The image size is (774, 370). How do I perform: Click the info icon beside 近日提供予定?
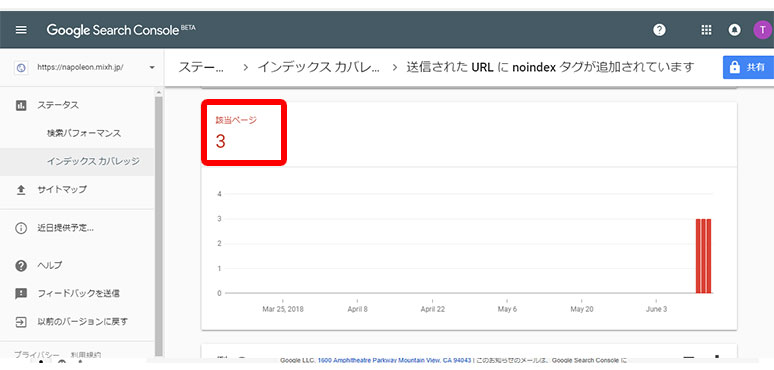point(21,228)
